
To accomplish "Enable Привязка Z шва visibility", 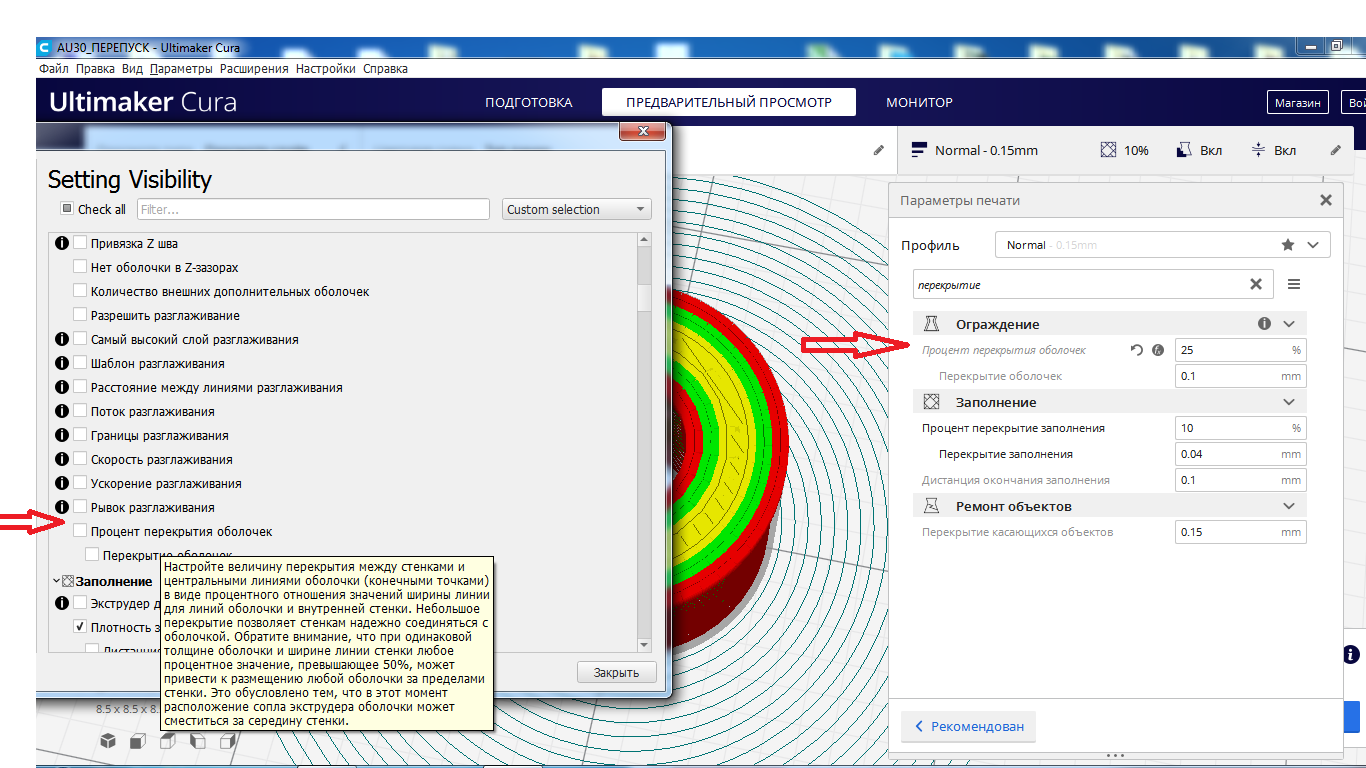I will 80,243.
